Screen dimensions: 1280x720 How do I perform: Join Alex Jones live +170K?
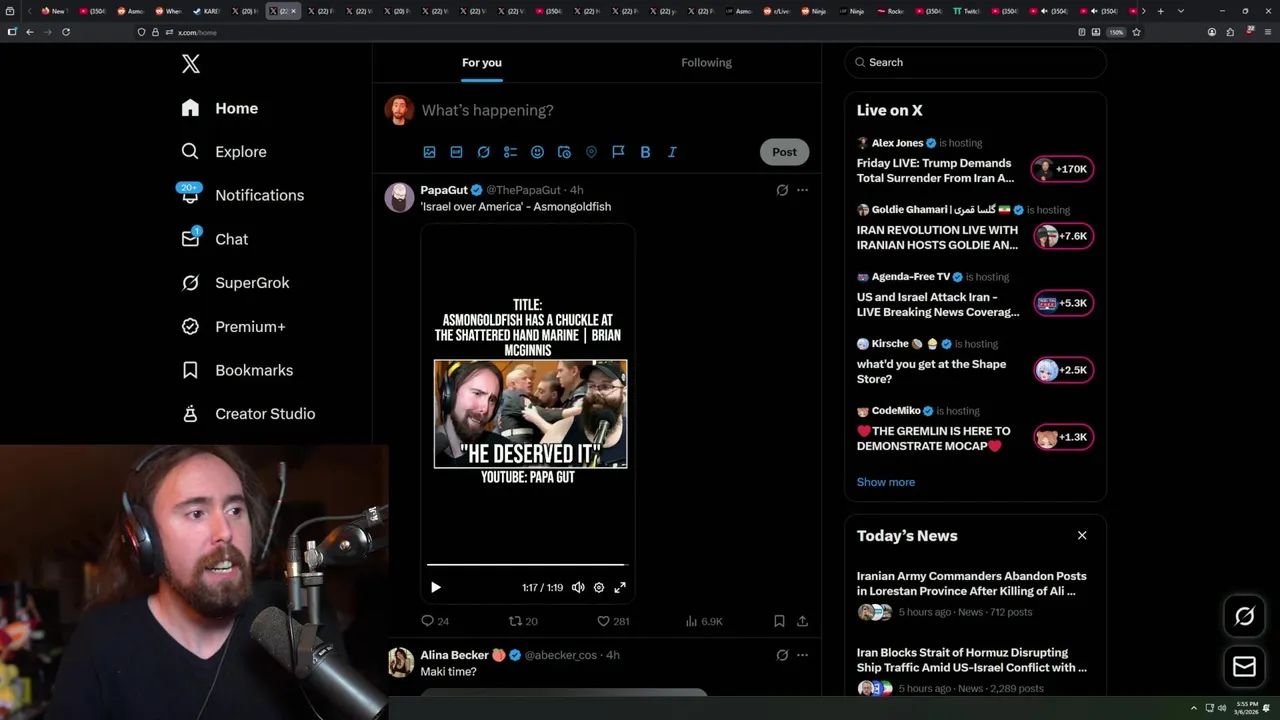pos(1063,169)
